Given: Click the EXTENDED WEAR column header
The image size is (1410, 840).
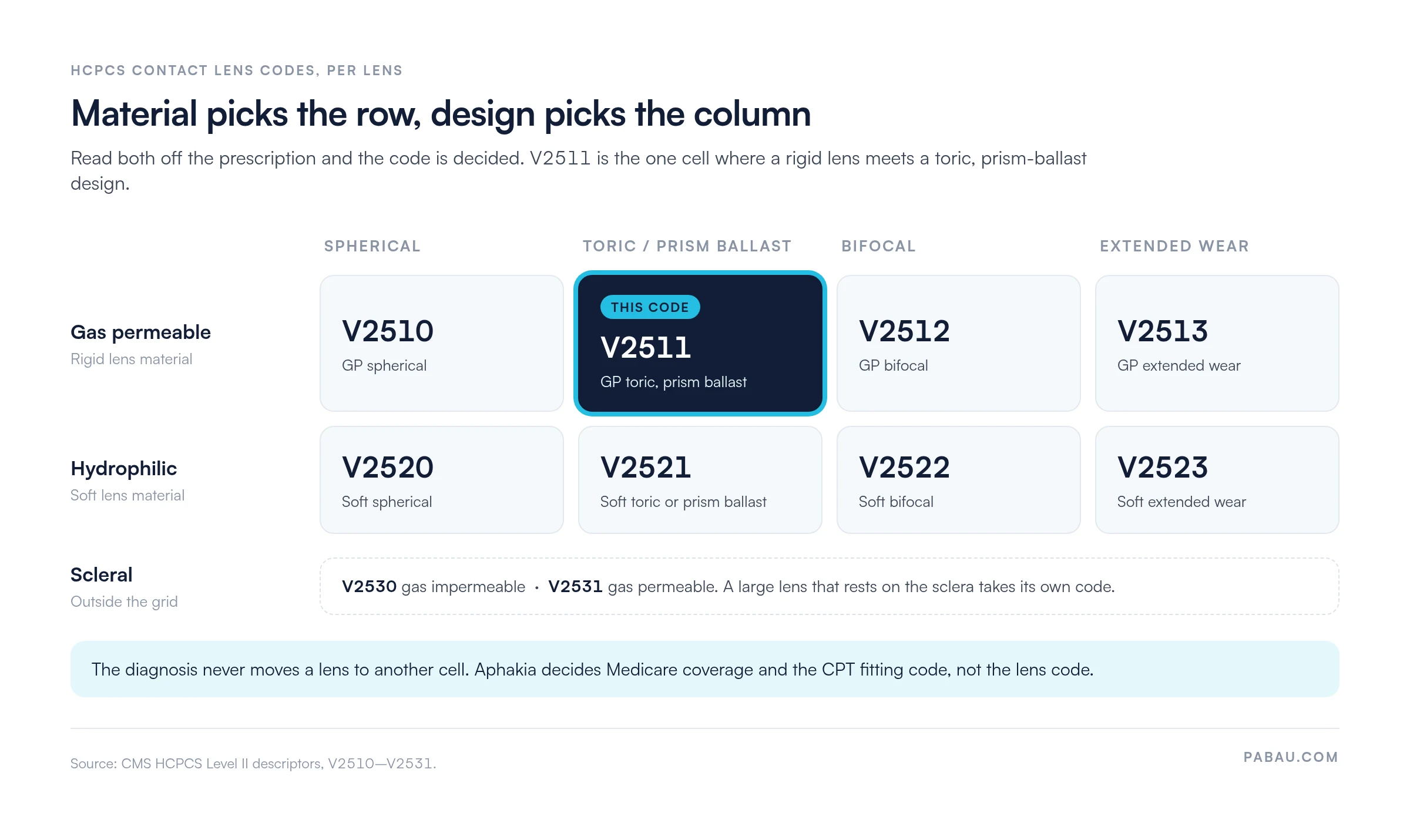Looking at the screenshot, I should 1174,246.
